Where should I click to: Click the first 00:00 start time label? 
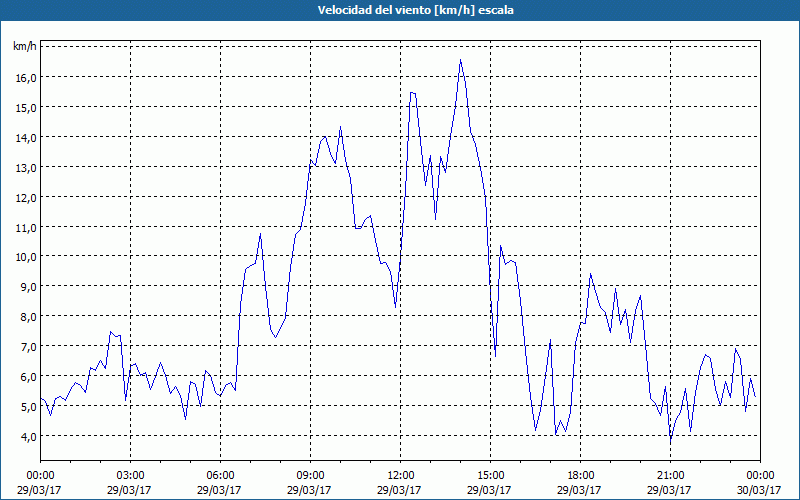41,476
